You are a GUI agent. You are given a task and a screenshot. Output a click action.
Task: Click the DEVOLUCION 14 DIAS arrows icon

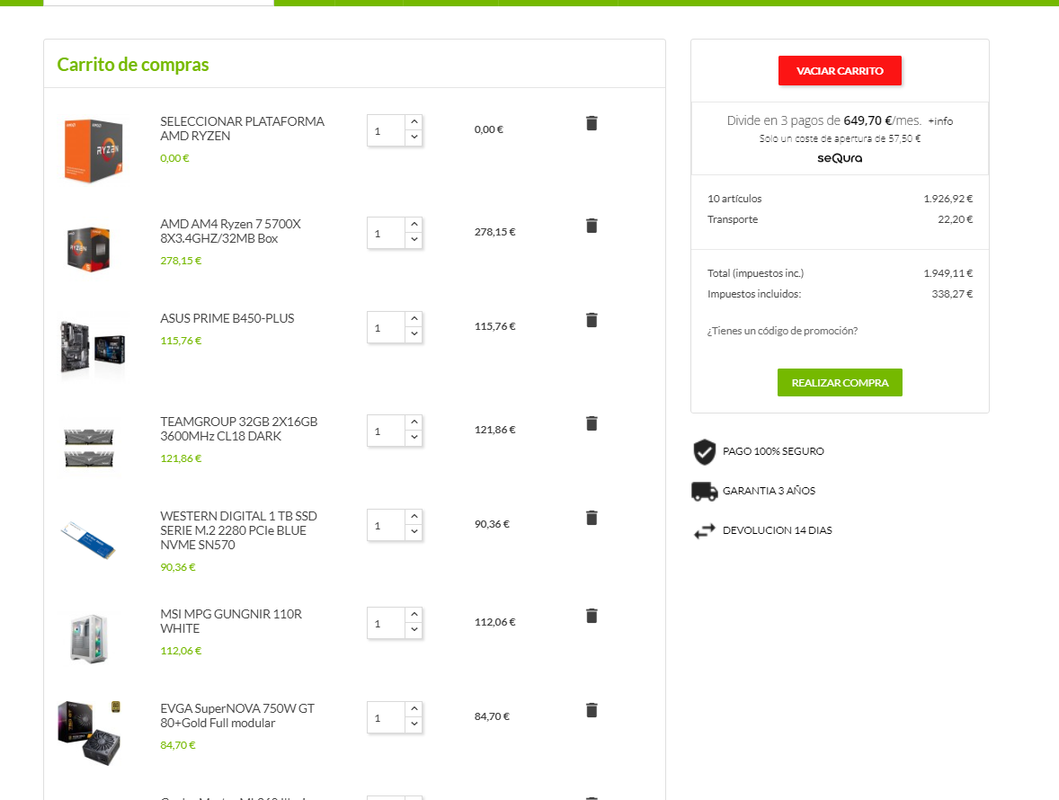[704, 531]
